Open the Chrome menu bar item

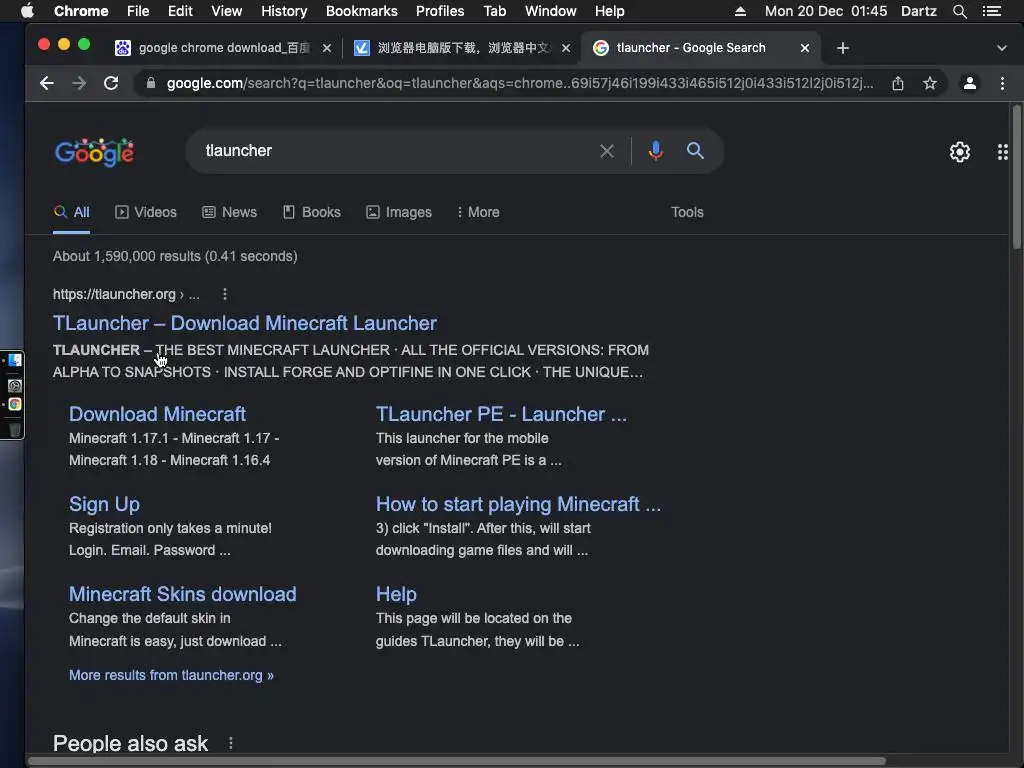81,11
